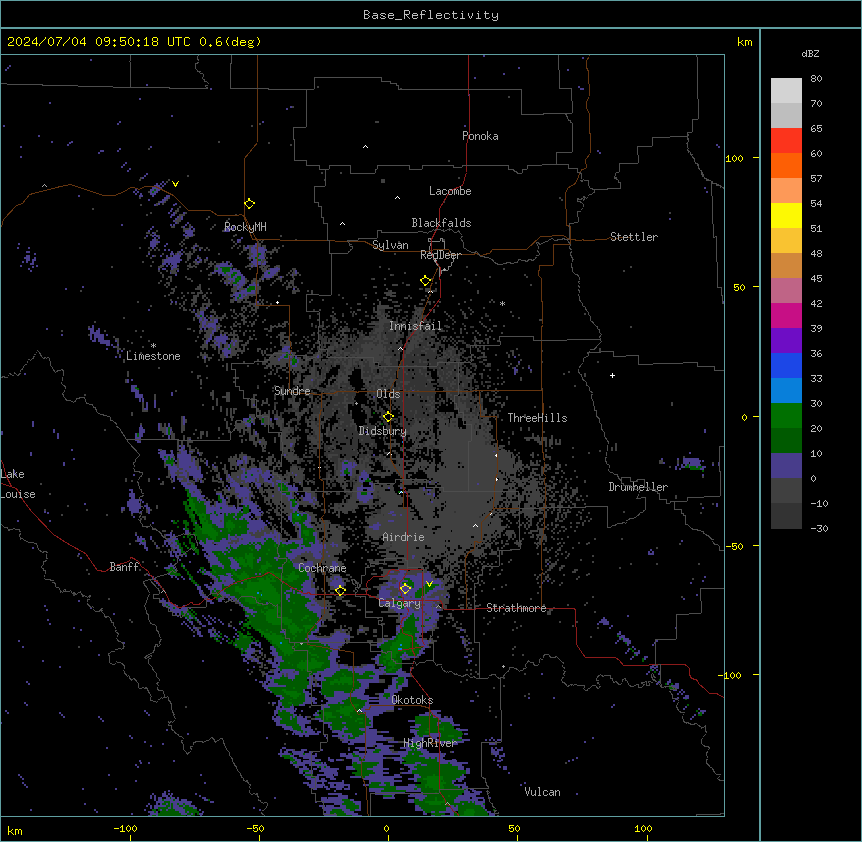Pick the mauve 42-45 dBZ legend swatch
Screen dimensions: 862x842
(786, 290)
